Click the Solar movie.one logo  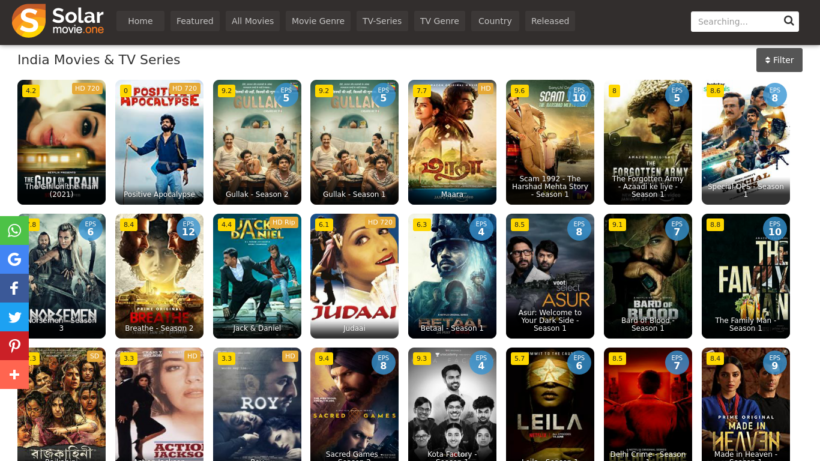coord(58,21)
